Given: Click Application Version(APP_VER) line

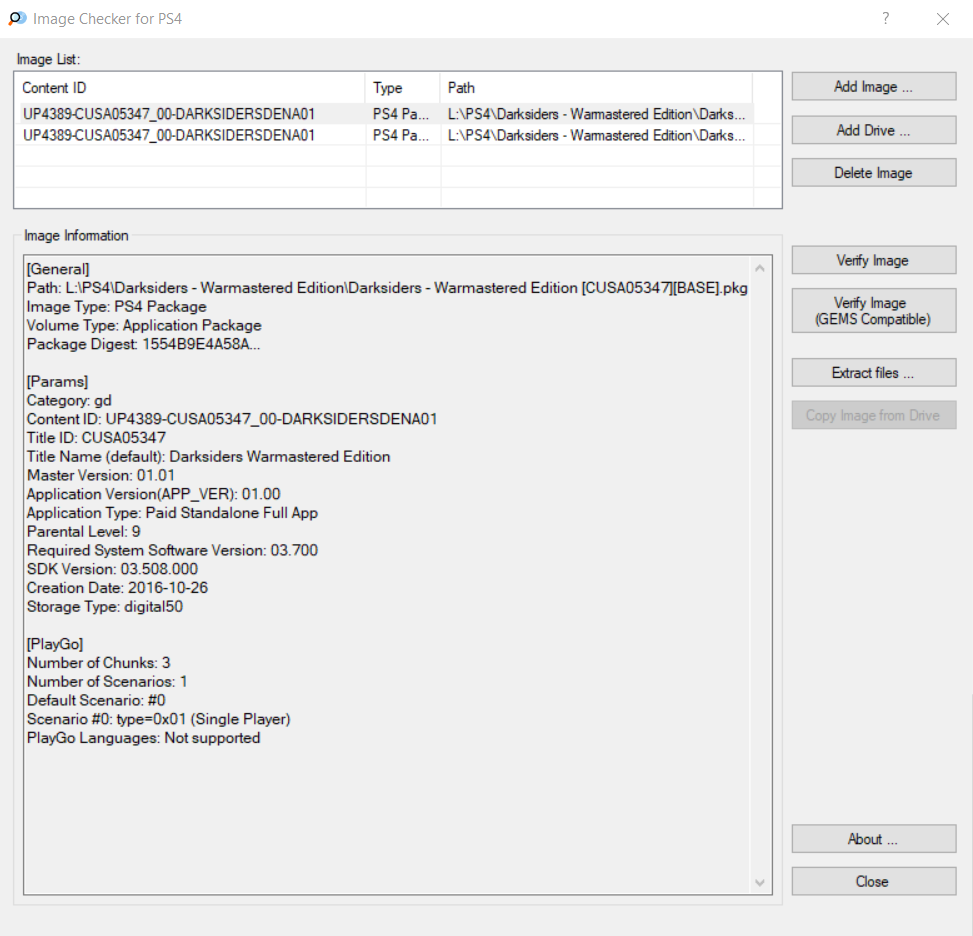Looking at the screenshot, I should pyautogui.click(x=153, y=494).
